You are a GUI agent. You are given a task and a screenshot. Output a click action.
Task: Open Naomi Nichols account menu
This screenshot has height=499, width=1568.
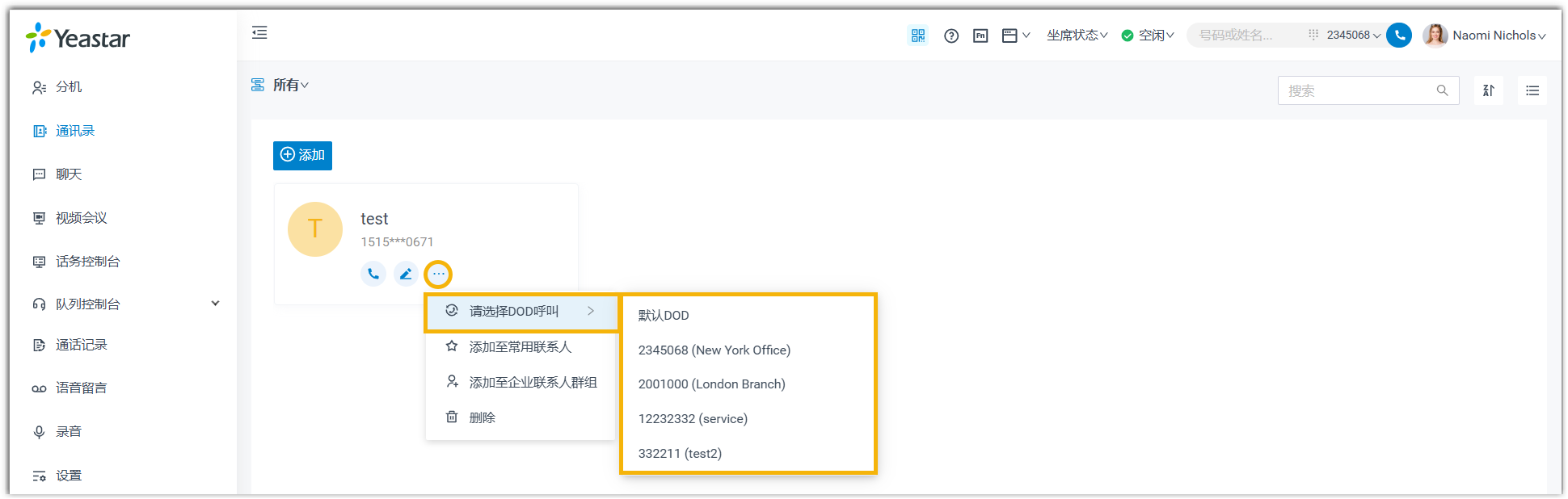[1485, 36]
